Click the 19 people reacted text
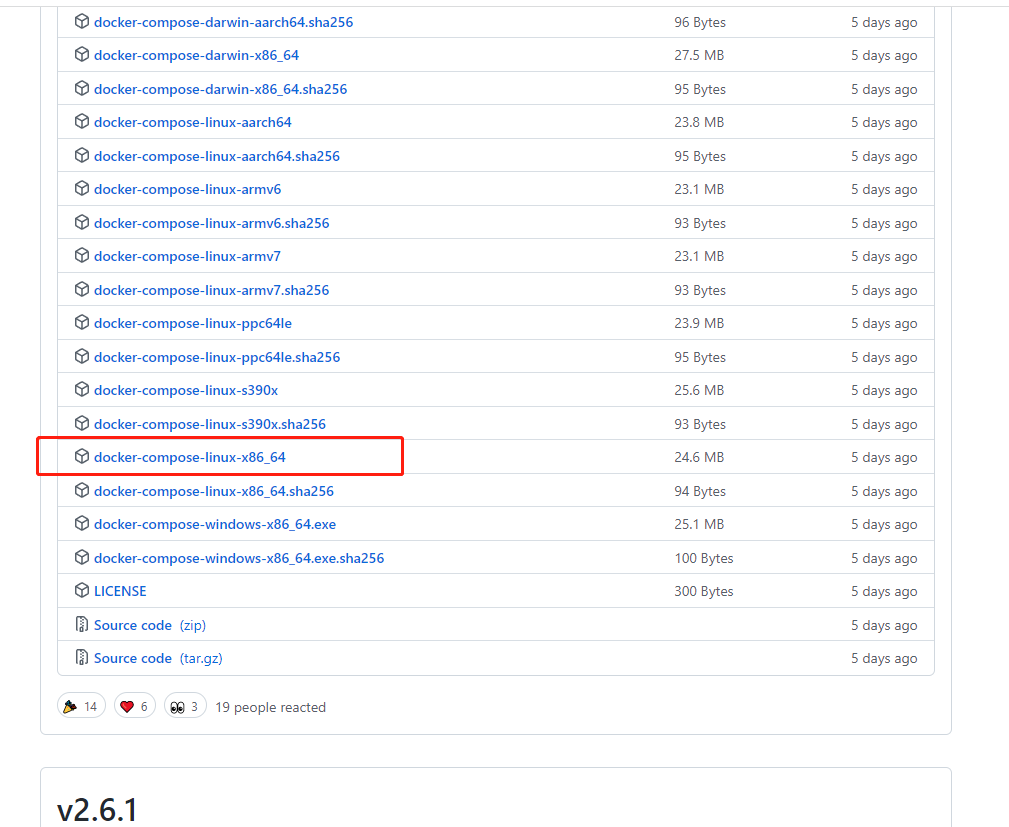Image resolution: width=1009 pixels, height=827 pixels. click(x=270, y=707)
